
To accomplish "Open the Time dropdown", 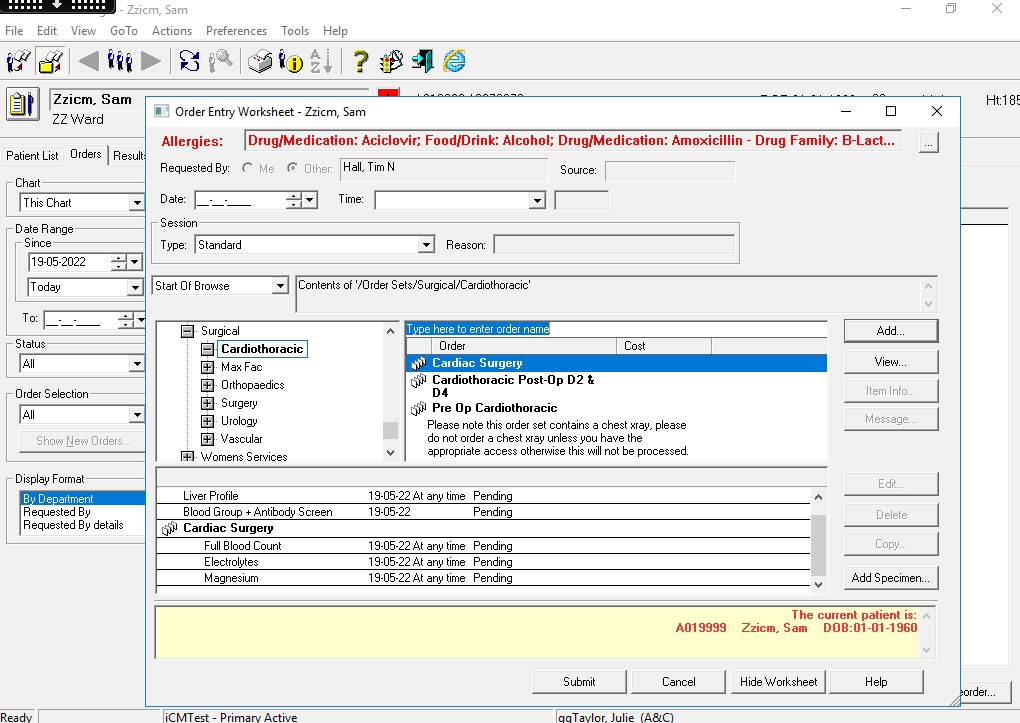I will (537, 200).
